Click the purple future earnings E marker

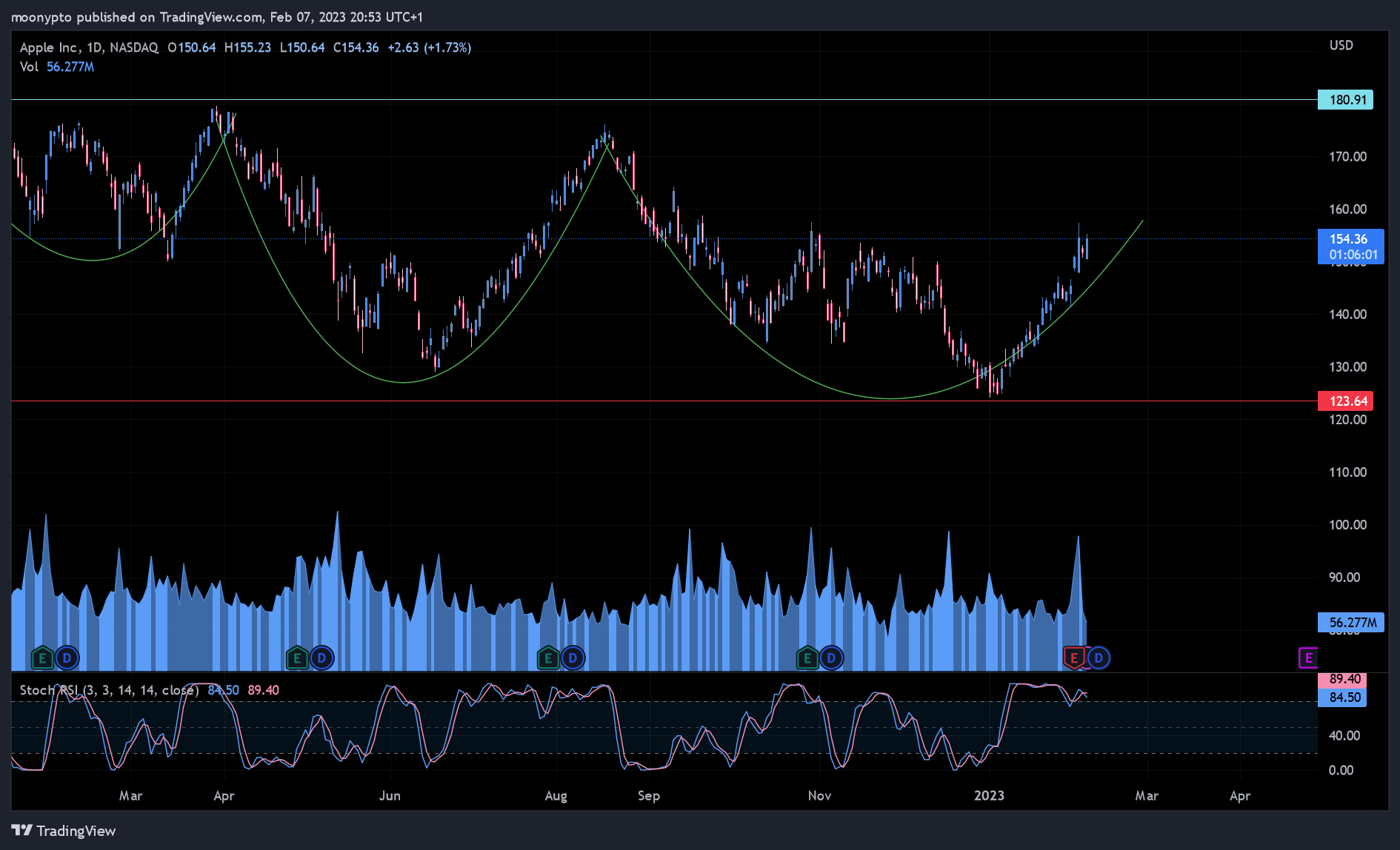point(1308,657)
